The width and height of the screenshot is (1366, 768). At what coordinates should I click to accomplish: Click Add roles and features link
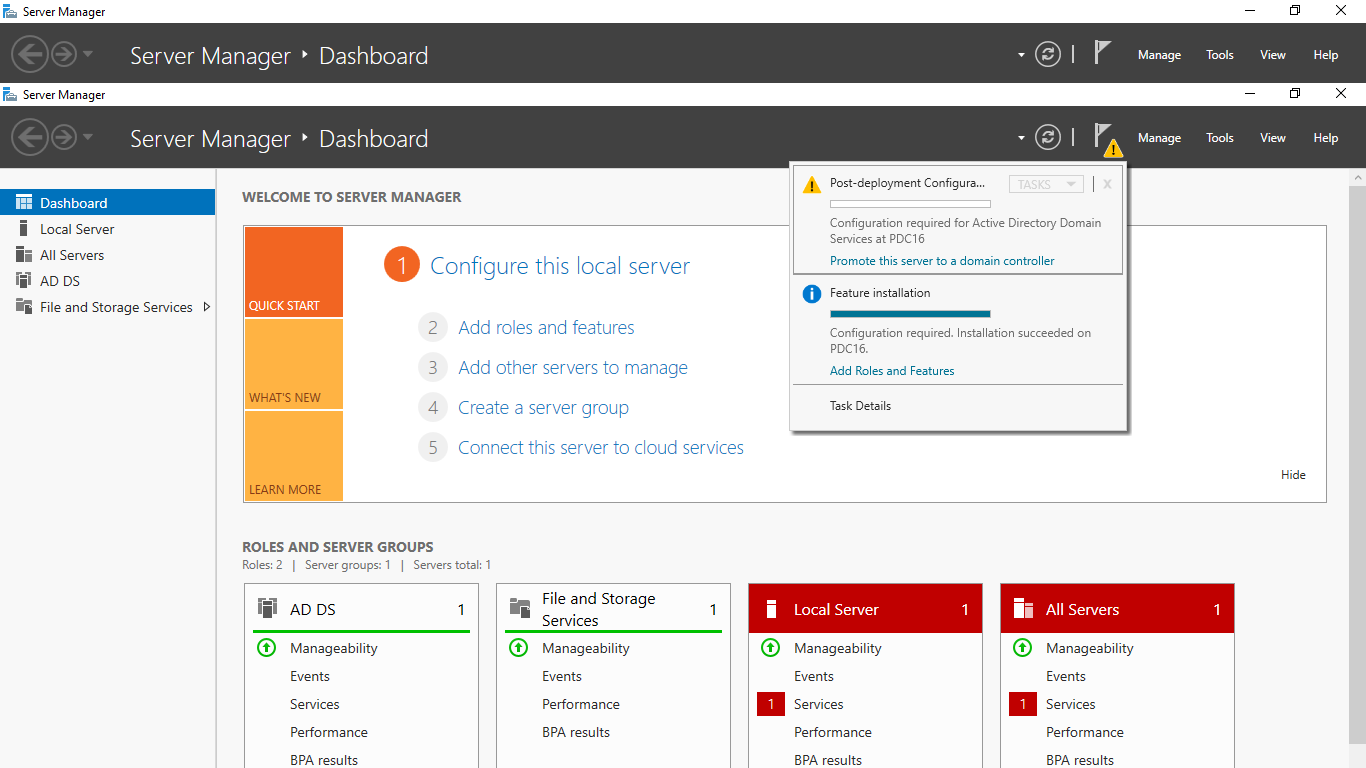pyautogui.click(x=546, y=327)
